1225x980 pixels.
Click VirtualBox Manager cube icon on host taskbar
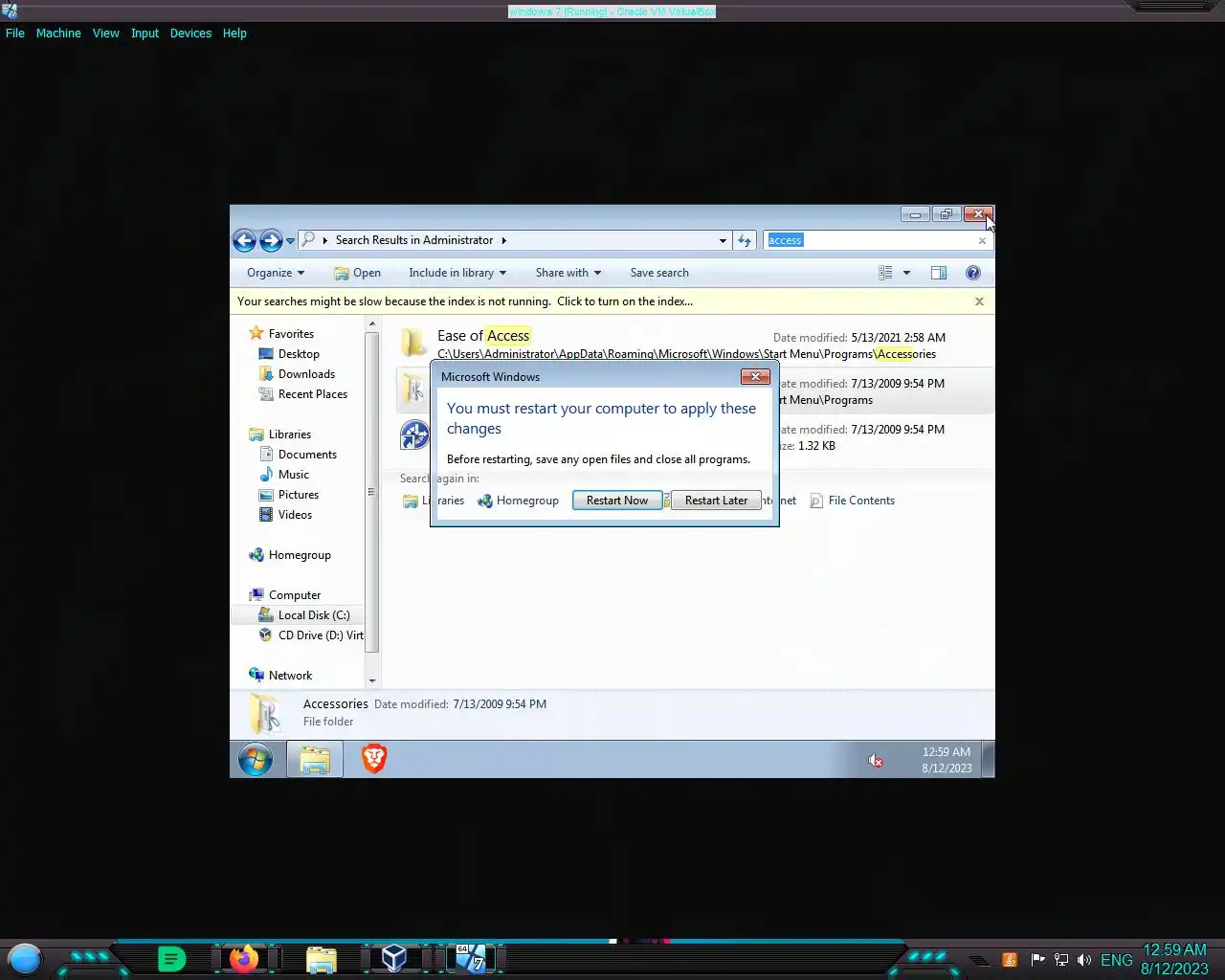[394, 958]
